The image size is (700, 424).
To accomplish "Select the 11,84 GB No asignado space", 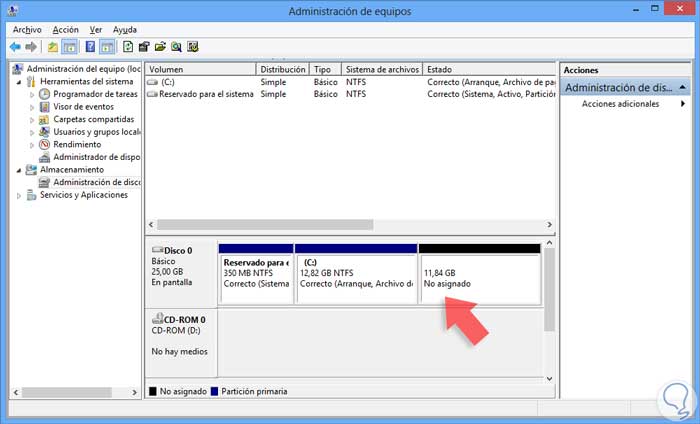I will pos(479,274).
